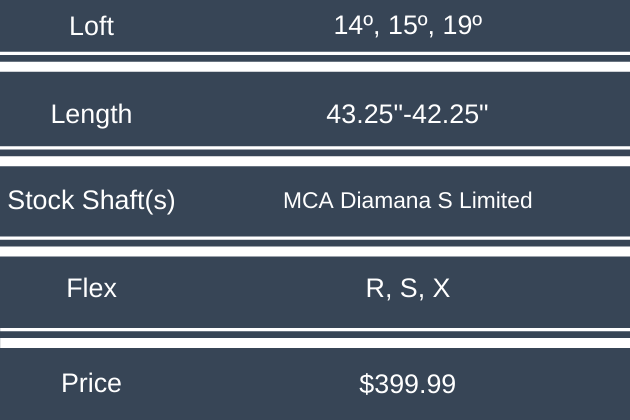The width and height of the screenshot is (630, 420).
Task: Click the $399.99 price value
Action: pos(407,383)
